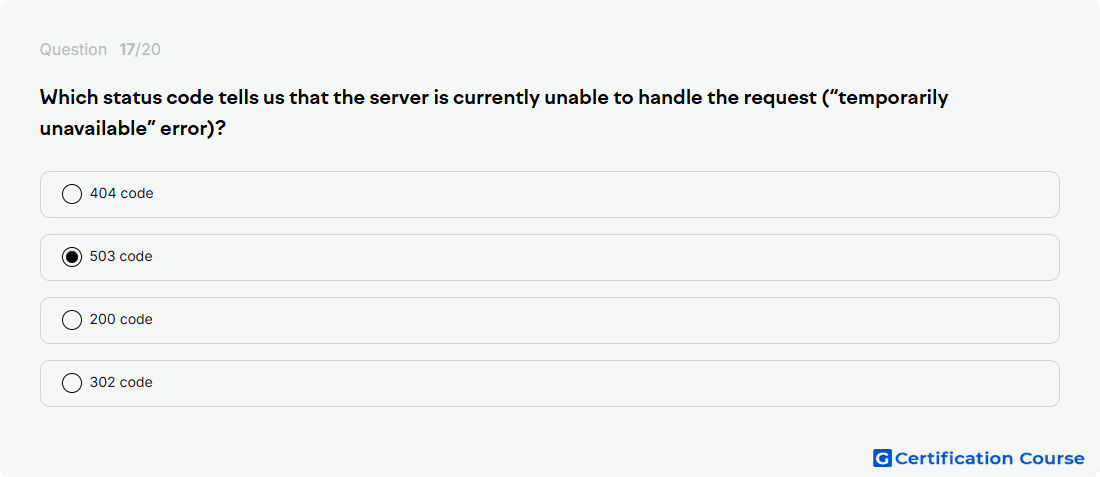This screenshot has width=1100, height=477.
Task: Click the "404 code" answer label text
Action: coord(121,194)
